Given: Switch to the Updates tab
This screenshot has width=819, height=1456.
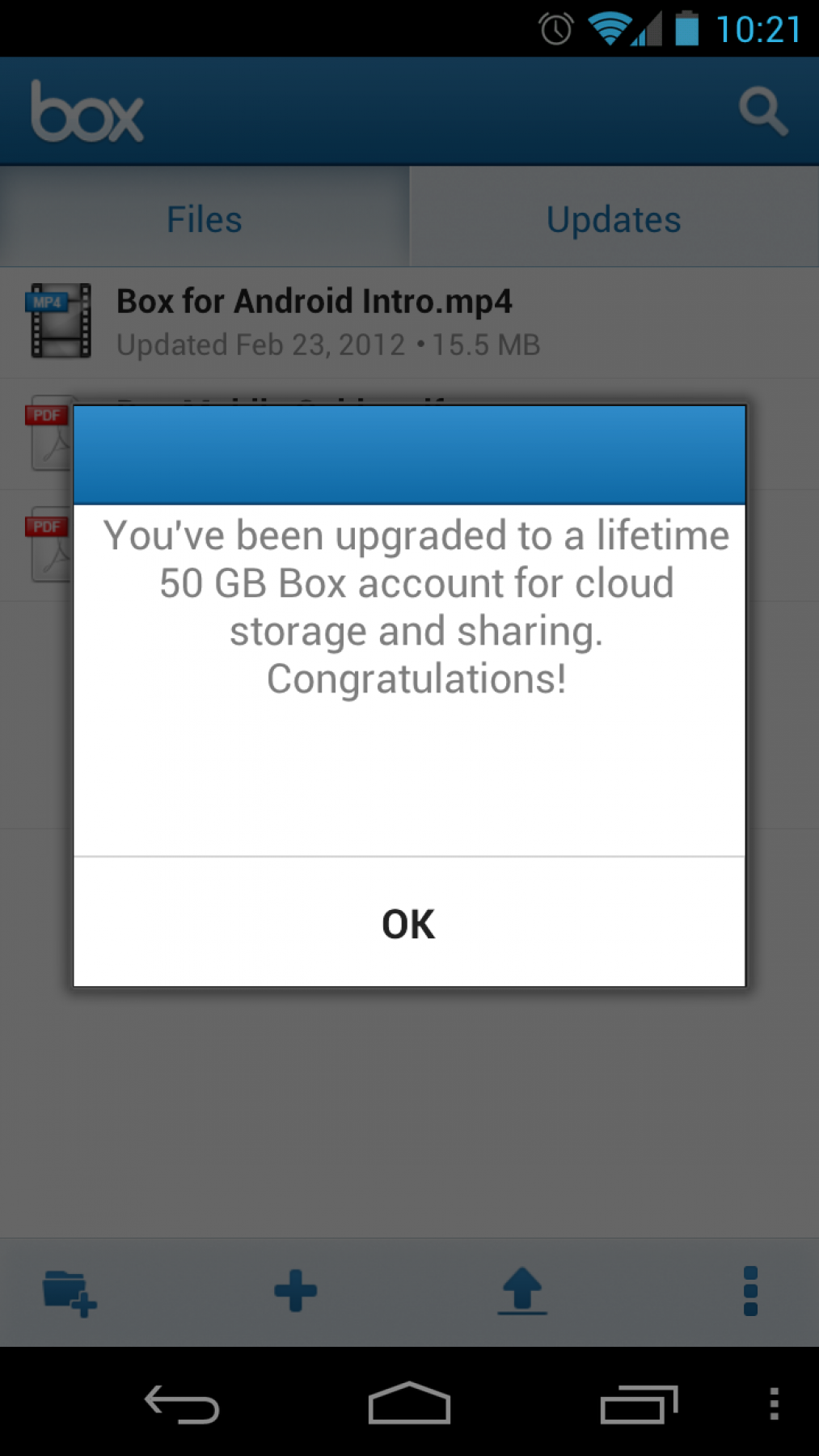Looking at the screenshot, I should point(614,218).
